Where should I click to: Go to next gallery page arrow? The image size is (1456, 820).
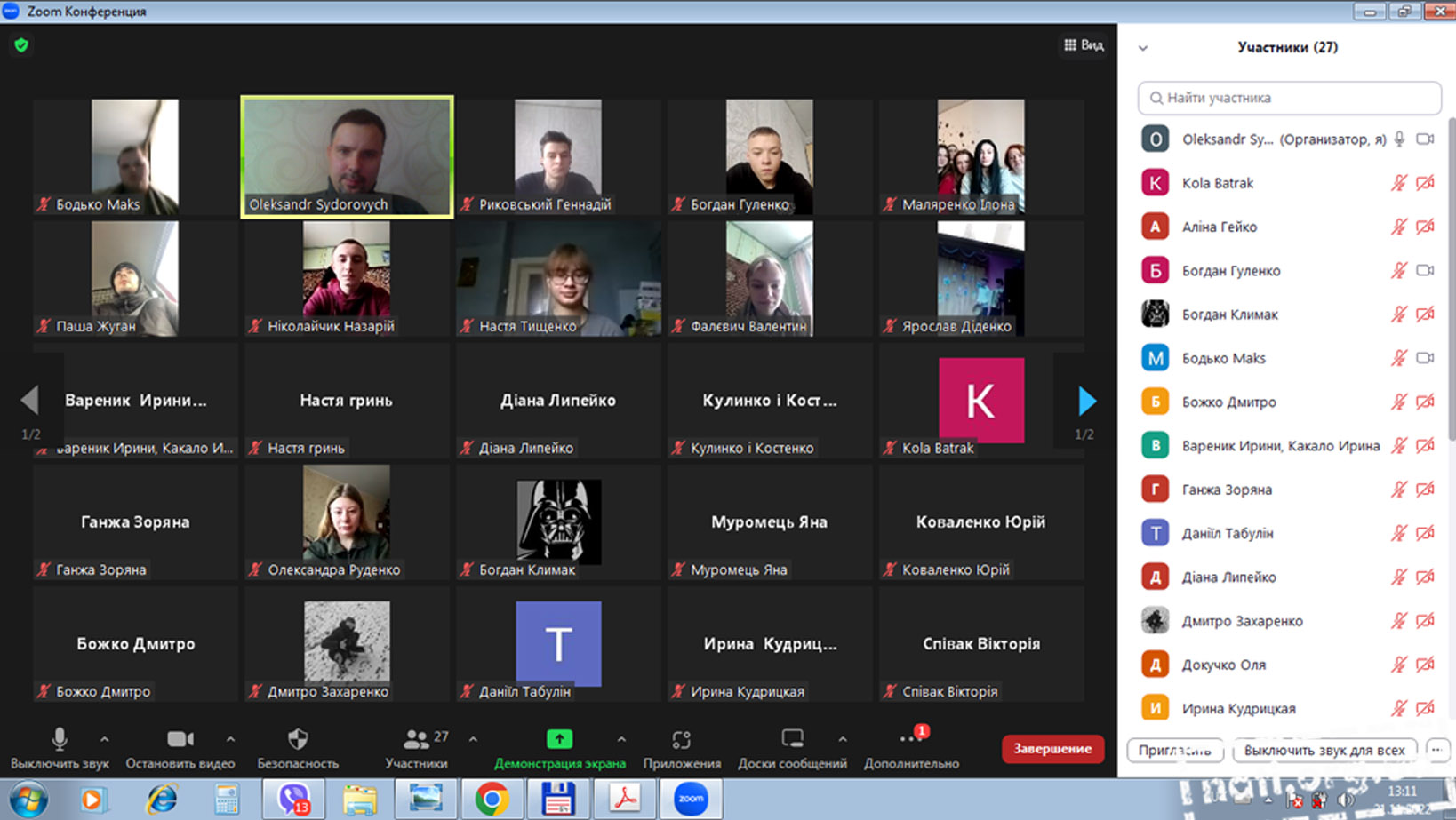pos(1086,401)
